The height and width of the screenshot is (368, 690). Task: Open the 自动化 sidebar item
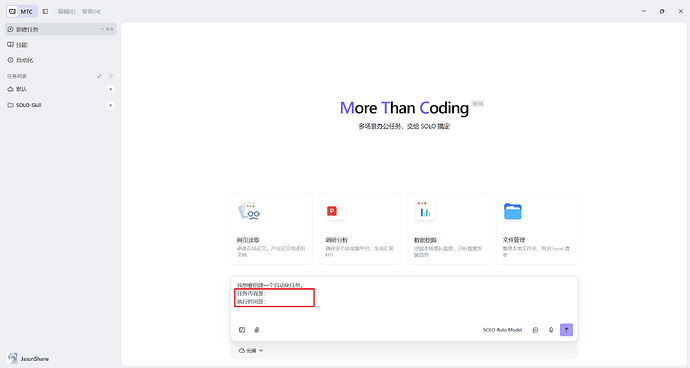(x=61, y=60)
